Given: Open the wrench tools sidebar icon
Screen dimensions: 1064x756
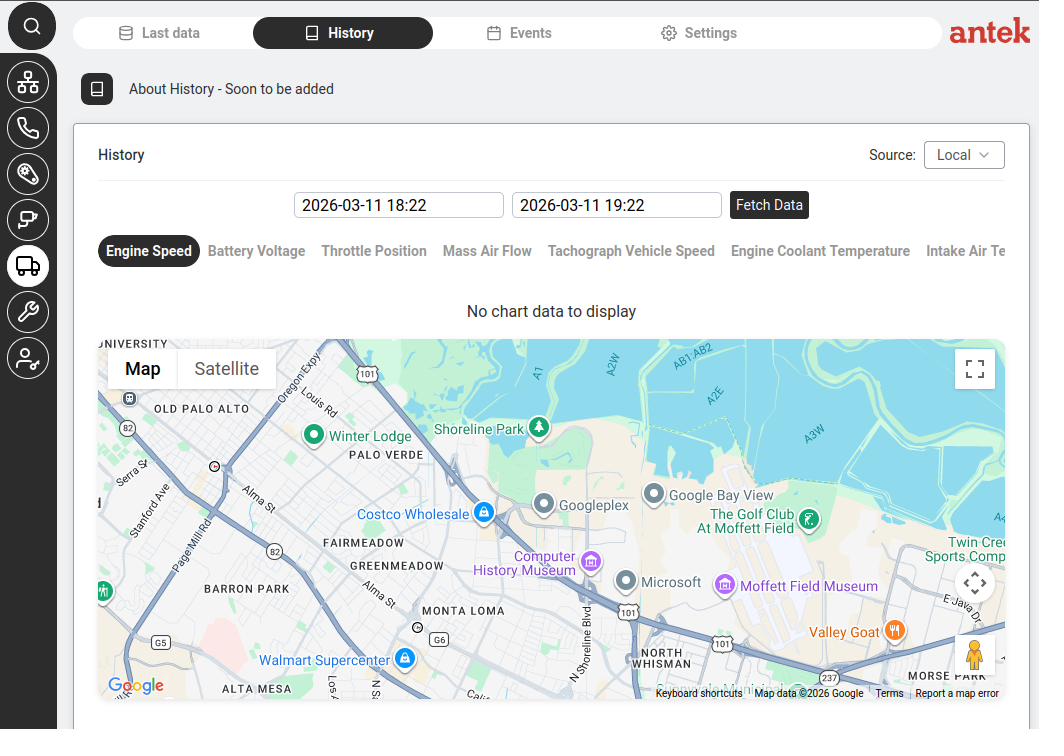Looking at the screenshot, I should tap(28, 312).
